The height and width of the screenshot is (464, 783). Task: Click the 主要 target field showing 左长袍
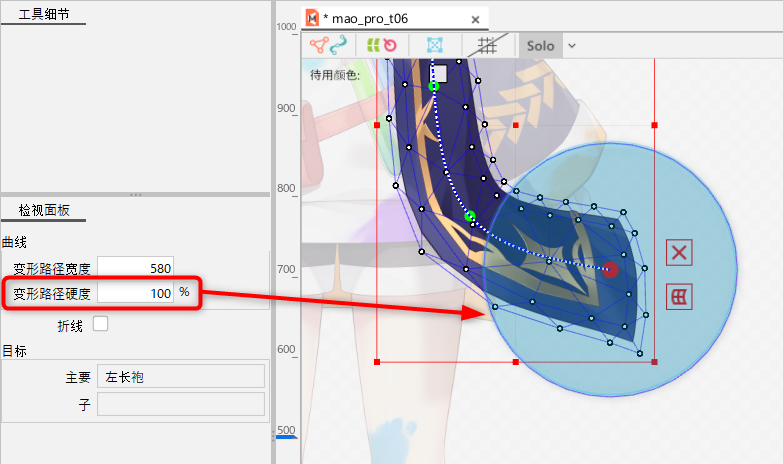pyautogui.click(x=180, y=376)
